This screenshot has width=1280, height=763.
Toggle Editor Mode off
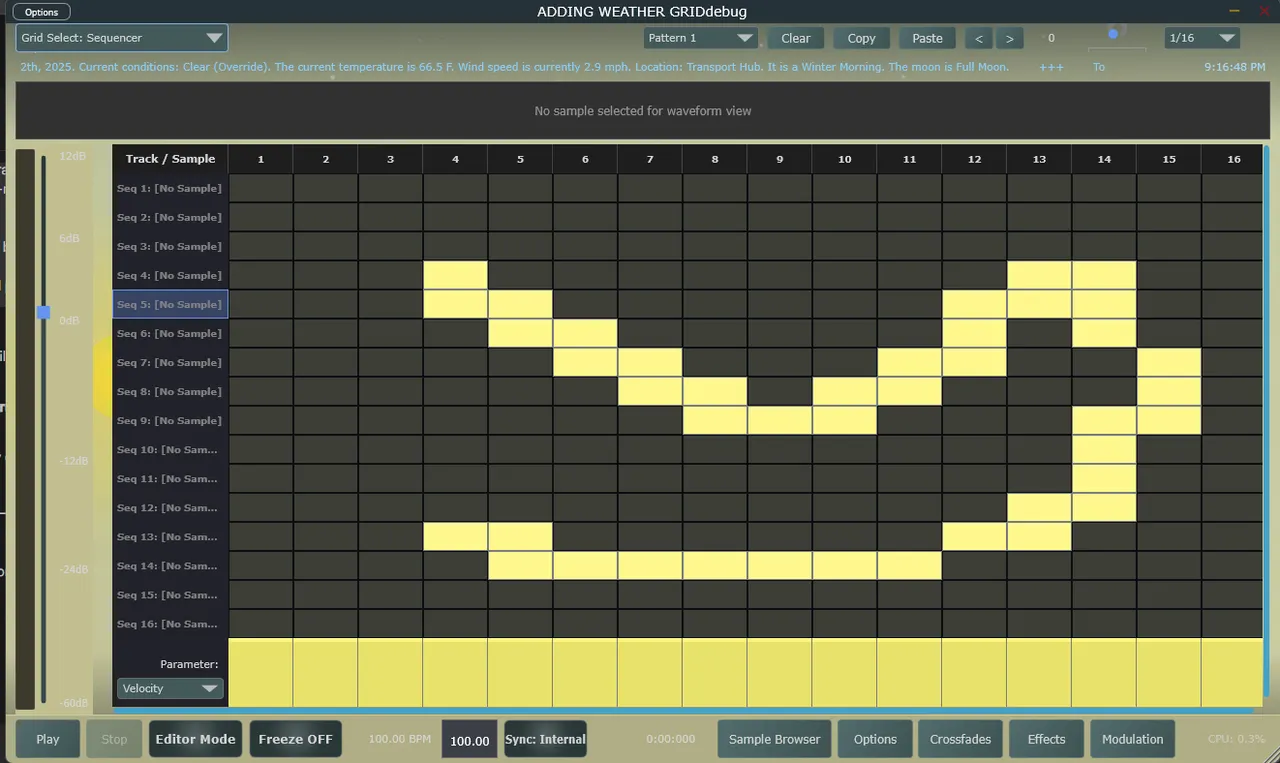194,738
